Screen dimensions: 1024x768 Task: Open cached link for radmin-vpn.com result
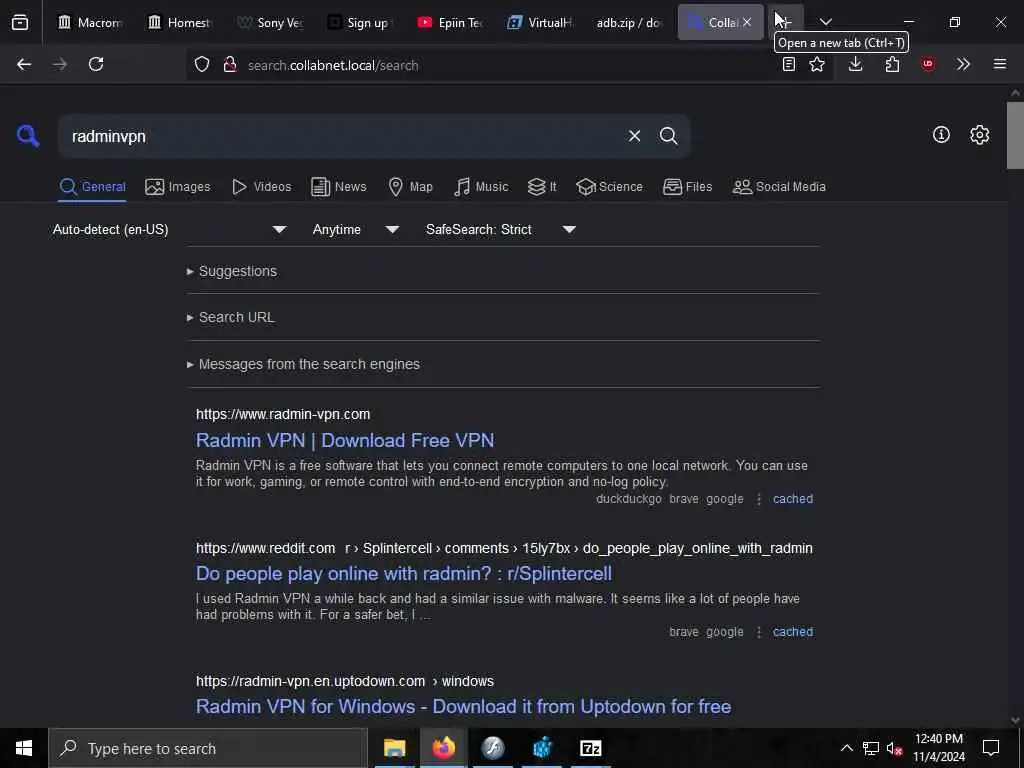pos(793,499)
